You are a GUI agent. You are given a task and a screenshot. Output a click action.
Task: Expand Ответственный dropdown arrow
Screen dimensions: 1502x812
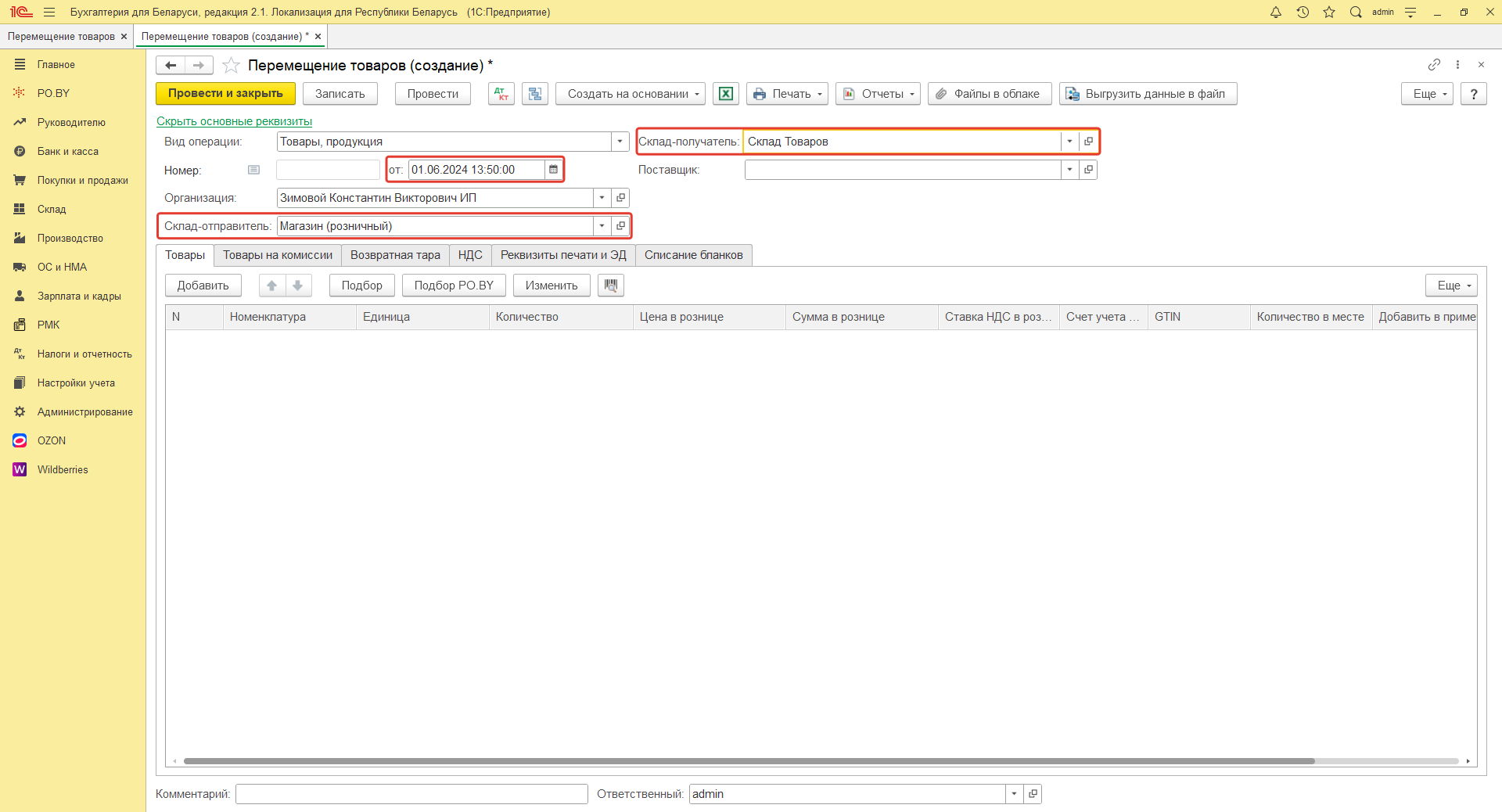coord(1014,794)
